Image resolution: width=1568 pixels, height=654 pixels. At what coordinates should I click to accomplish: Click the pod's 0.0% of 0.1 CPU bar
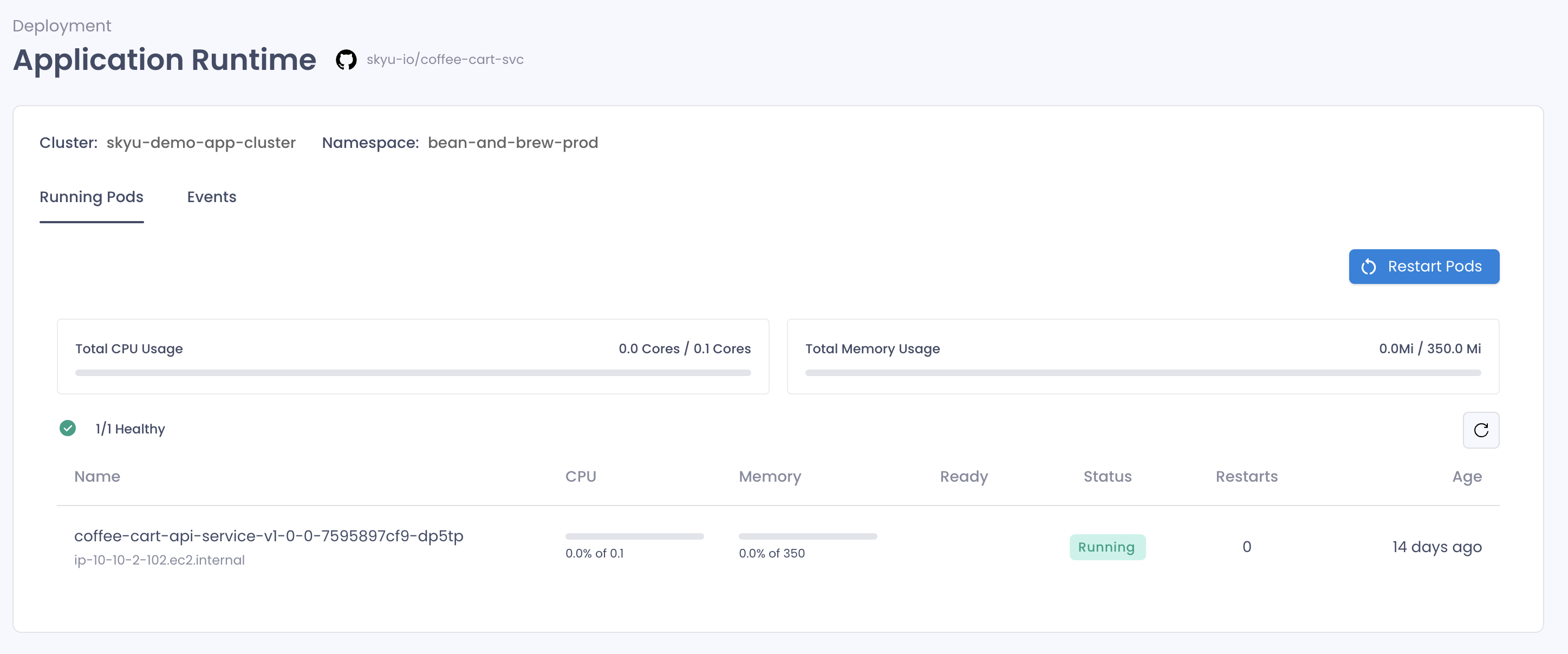pos(634,536)
